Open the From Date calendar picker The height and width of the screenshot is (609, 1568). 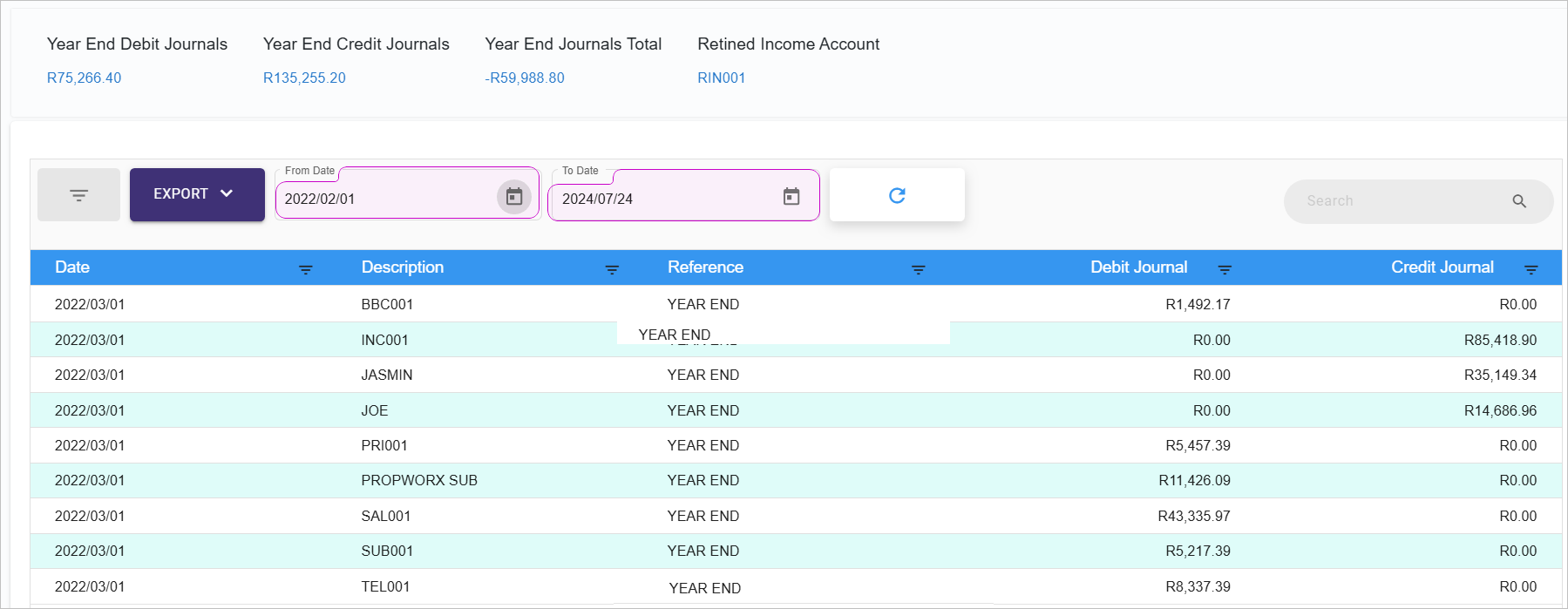click(x=514, y=197)
